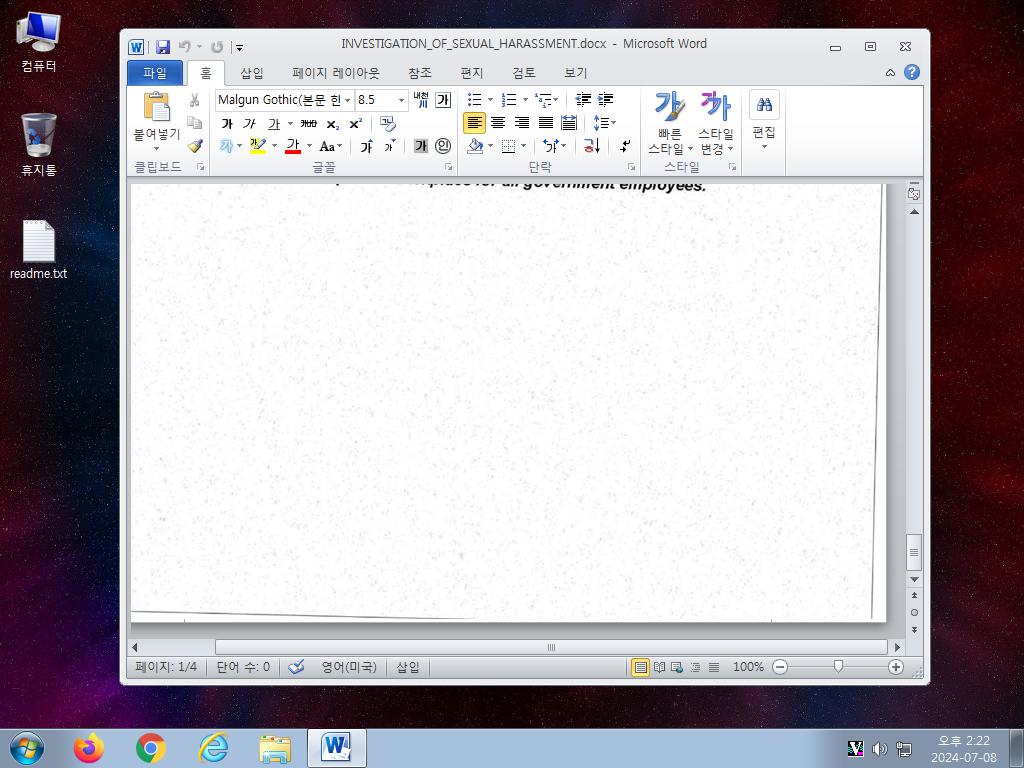Open the Editing (편집) menu
The height and width of the screenshot is (768, 1024).
(764, 121)
